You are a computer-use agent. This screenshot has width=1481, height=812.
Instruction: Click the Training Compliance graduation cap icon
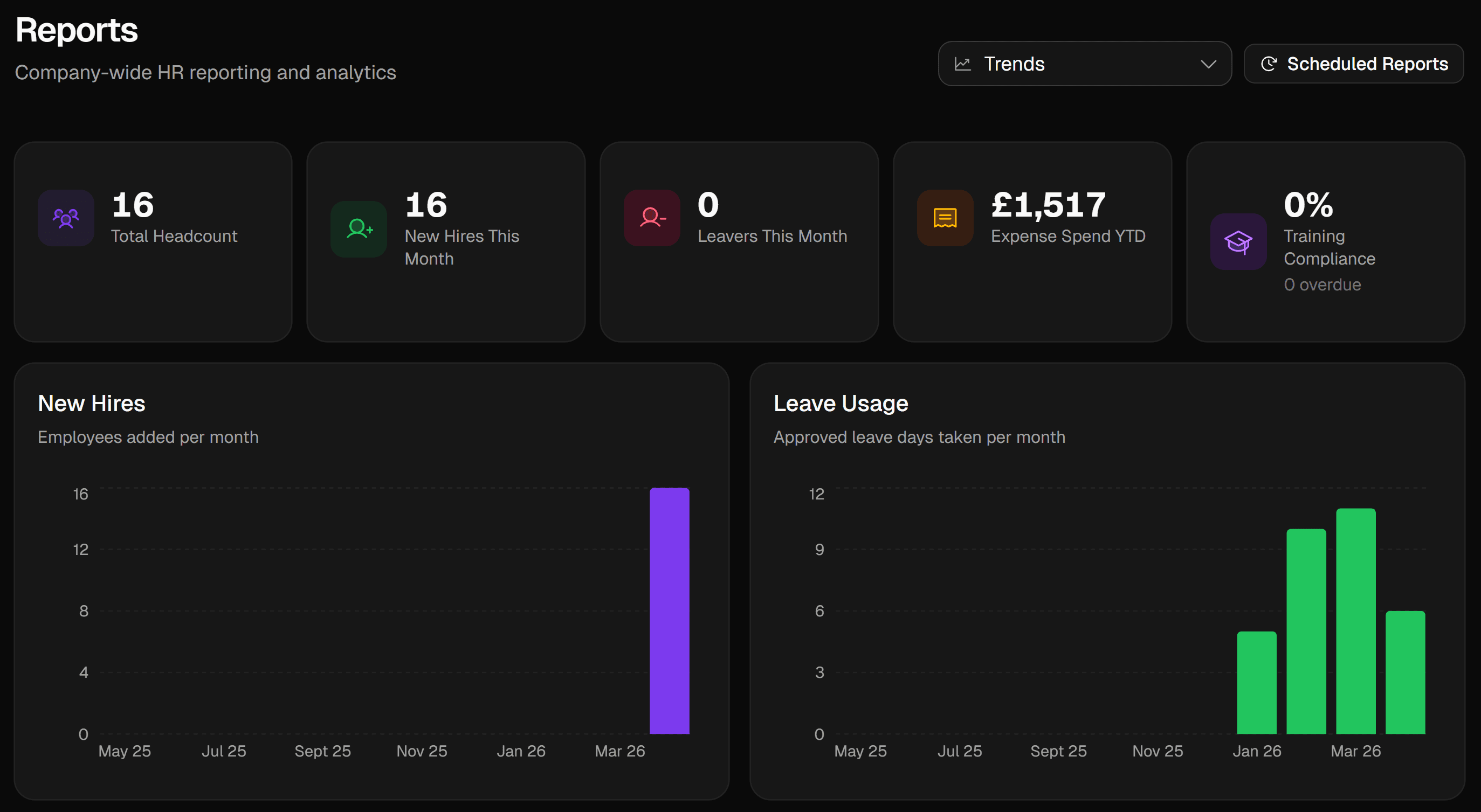pyautogui.click(x=1238, y=242)
